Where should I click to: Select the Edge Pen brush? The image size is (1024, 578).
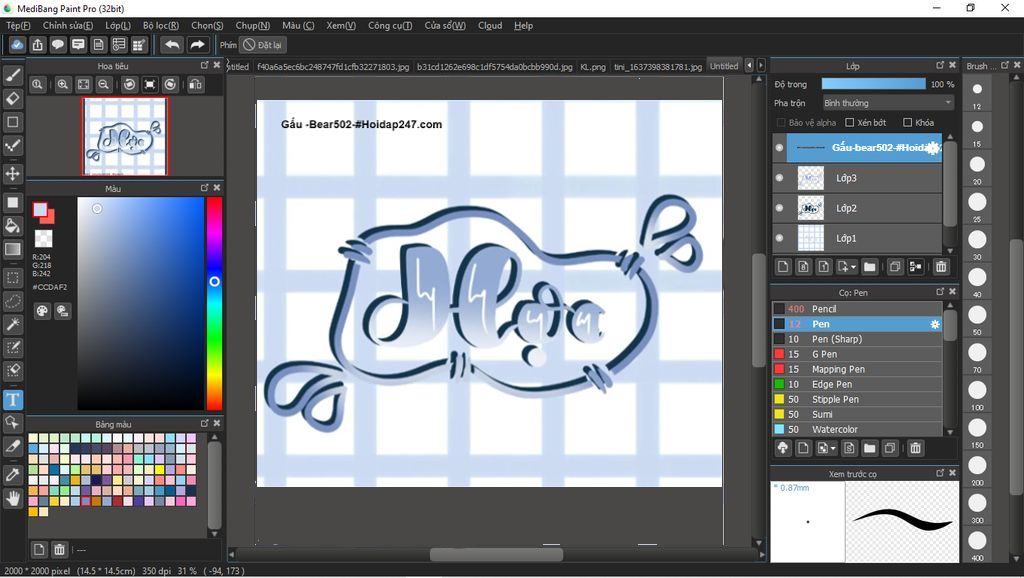tap(858, 384)
